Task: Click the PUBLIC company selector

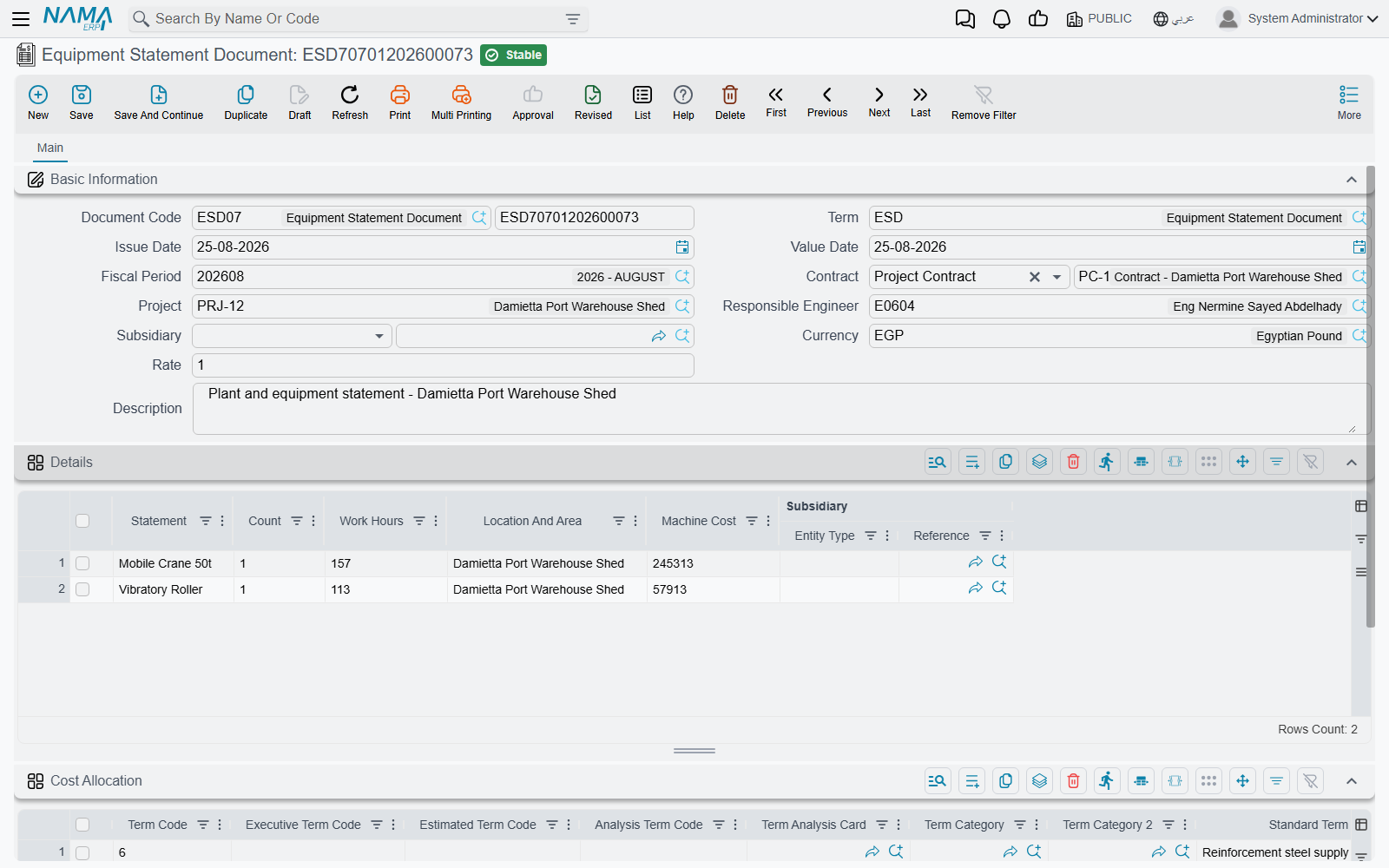Action: pyautogui.click(x=1099, y=19)
